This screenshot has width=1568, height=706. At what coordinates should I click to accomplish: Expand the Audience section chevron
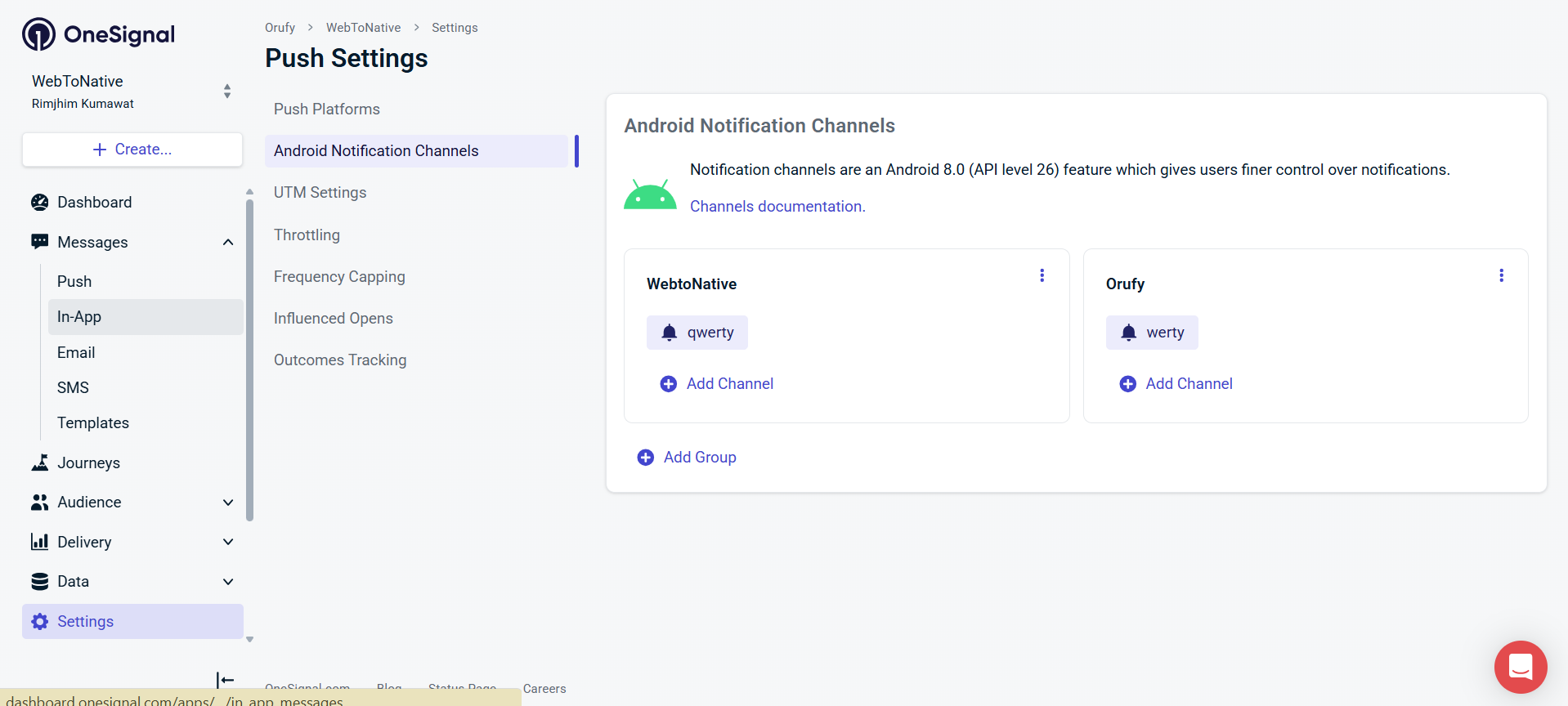(x=228, y=503)
